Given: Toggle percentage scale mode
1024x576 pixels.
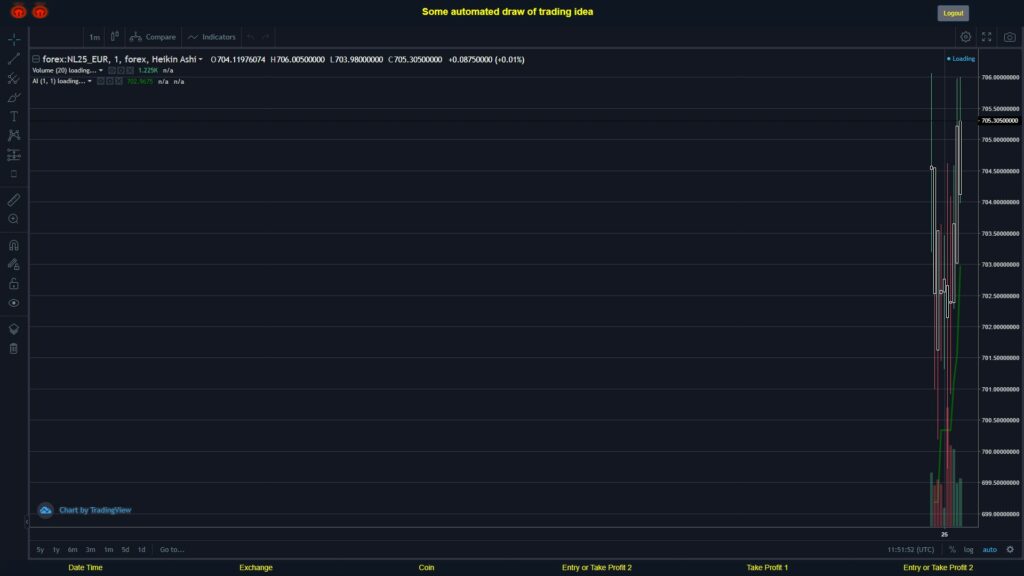Looking at the screenshot, I should click(952, 550).
